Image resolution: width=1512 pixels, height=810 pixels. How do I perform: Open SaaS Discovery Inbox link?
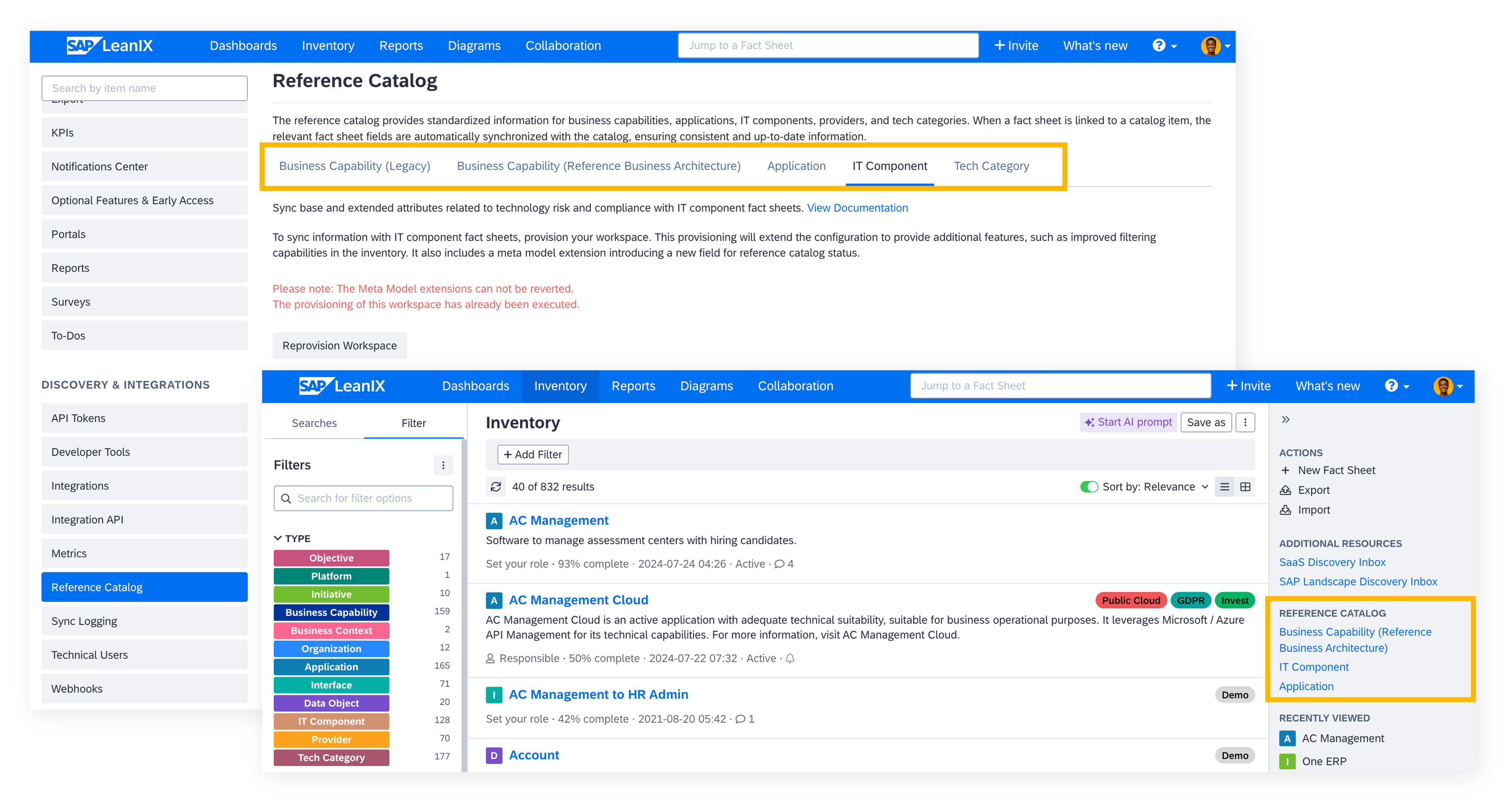[1332, 562]
